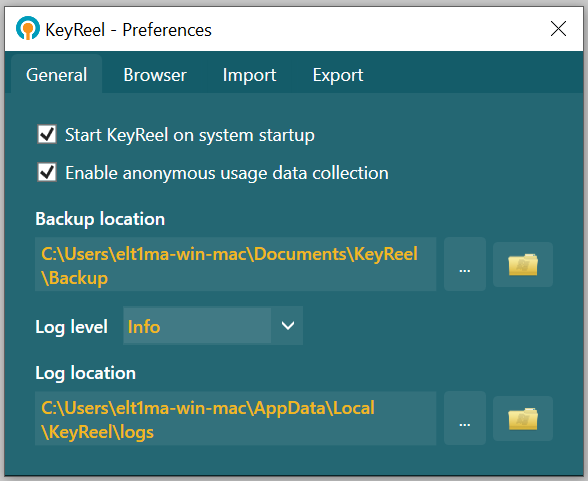Browse for Backup location with ellipsis button
This screenshot has width=588, height=481.
(x=465, y=264)
